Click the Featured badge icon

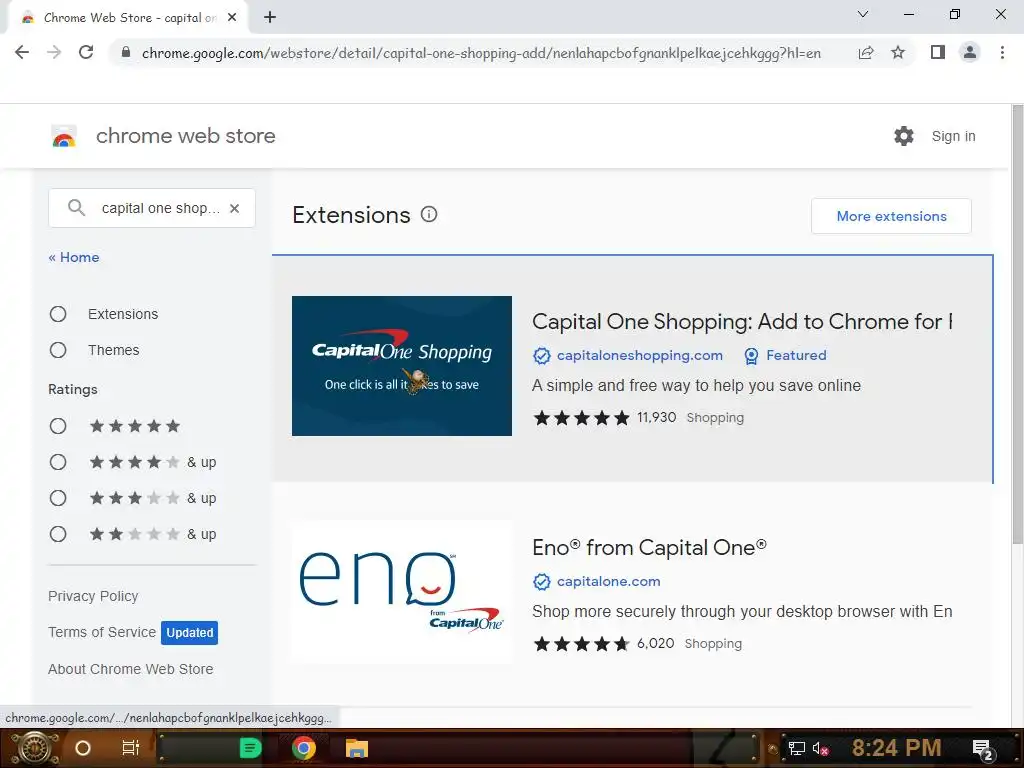pos(751,356)
